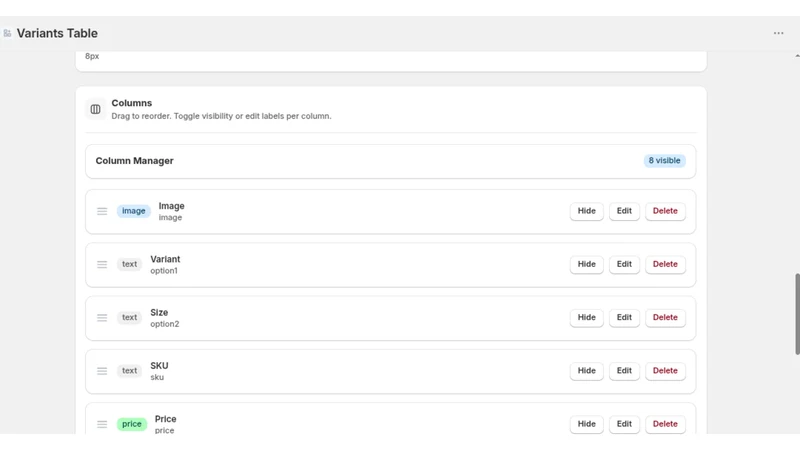Delete the Price column
Viewport: 800px width, 450px height.
point(665,424)
